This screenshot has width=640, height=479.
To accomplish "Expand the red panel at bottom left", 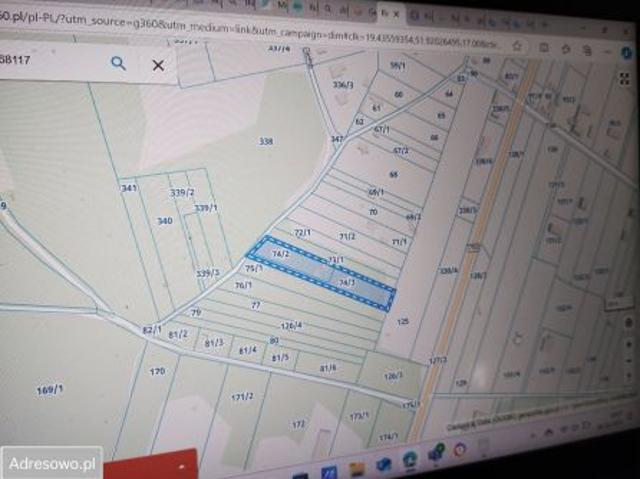I will [182, 465].
